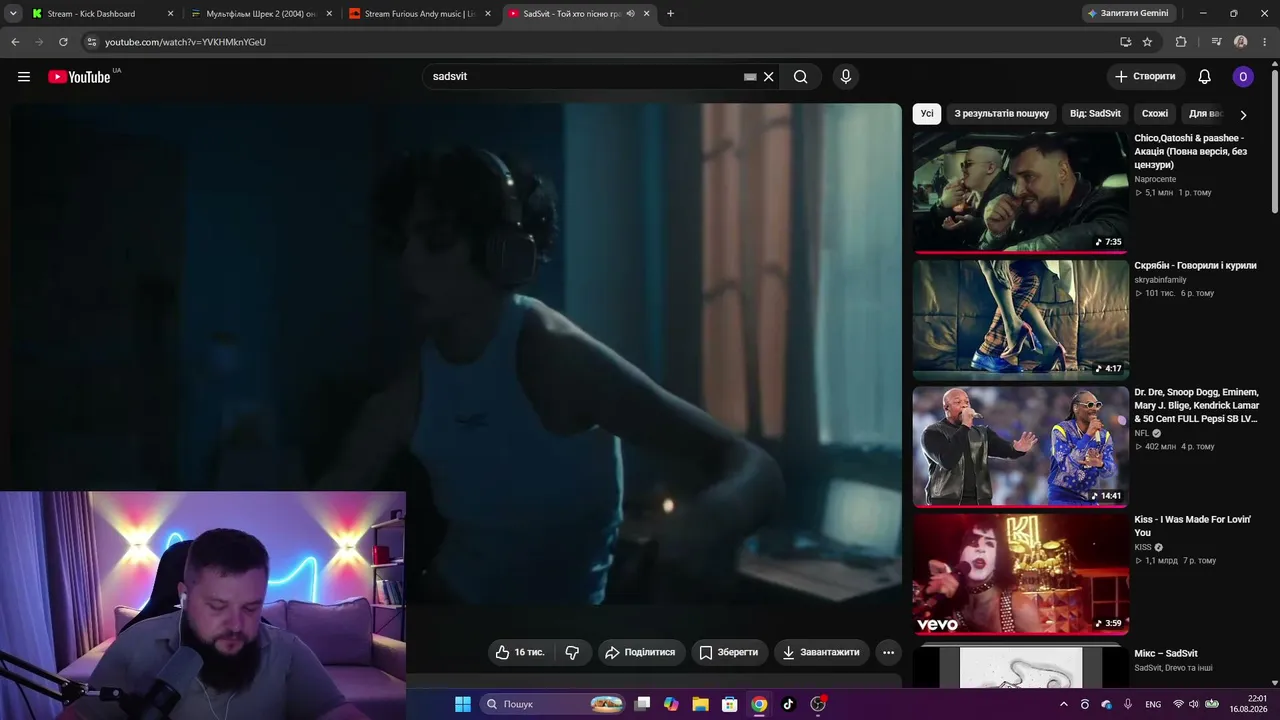Screen dimensions: 1280x720
Task: Clear the search field with the X
Action: click(x=769, y=77)
